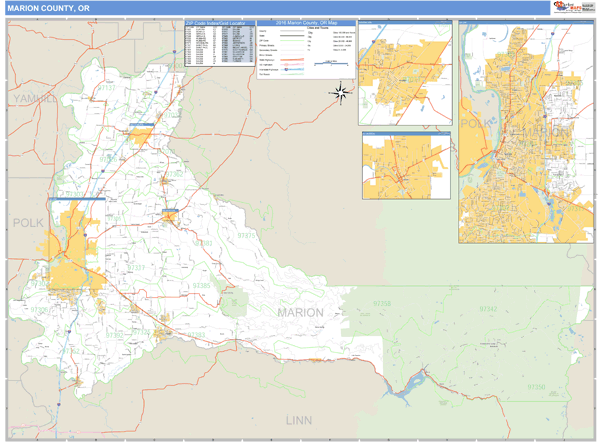Open the large Salem city inset map

[526, 132]
